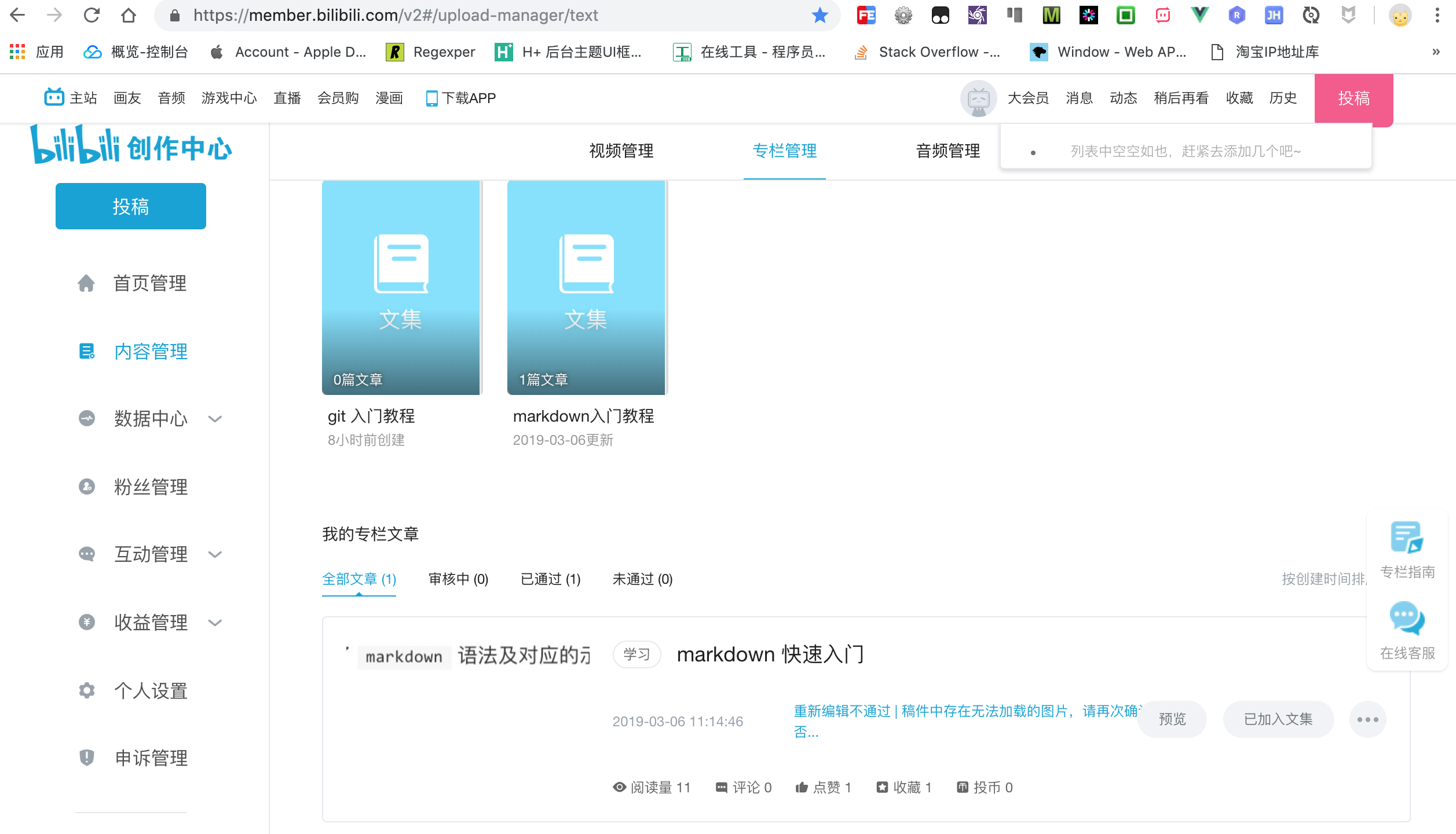This screenshot has width=1456, height=834.
Task: Open your profile avatar in the top bar
Action: pyautogui.click(x=978, y=98)
